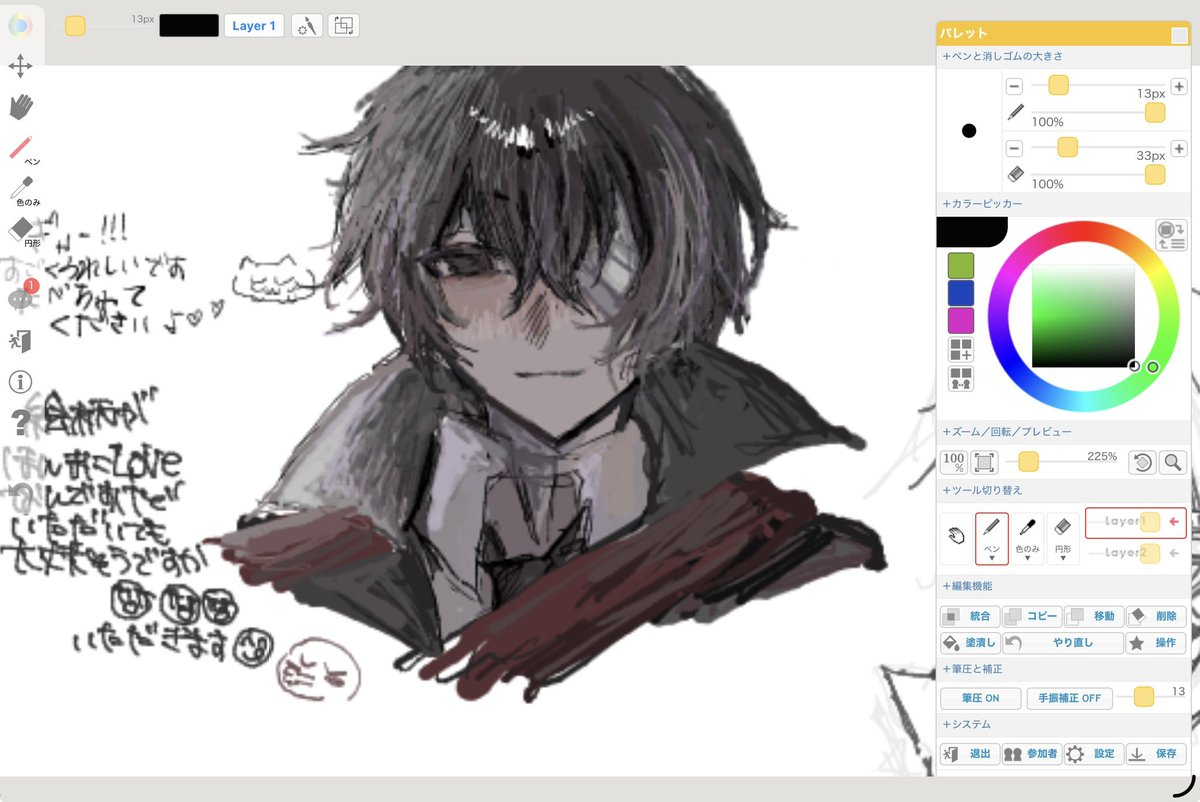
Task: Reset zoom with the 100% icon
Action: [953, 462]
